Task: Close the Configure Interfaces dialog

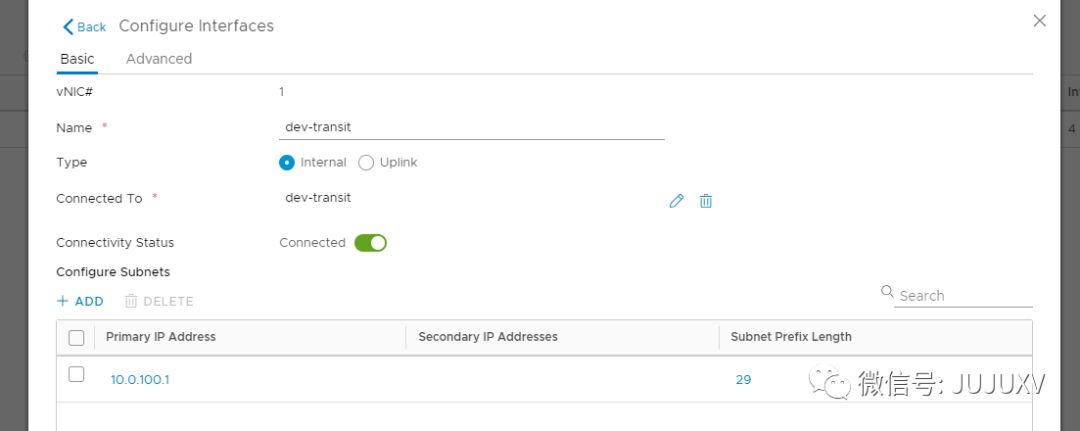Action: coord(1039,20)
